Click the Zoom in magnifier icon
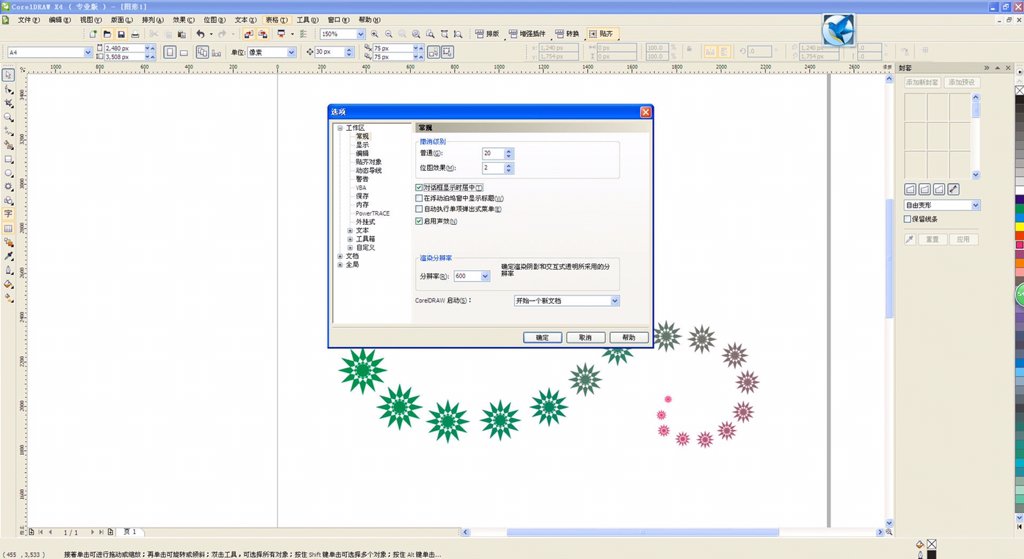1024x559 pixels. pyautogui.click(x=375, y=34)
